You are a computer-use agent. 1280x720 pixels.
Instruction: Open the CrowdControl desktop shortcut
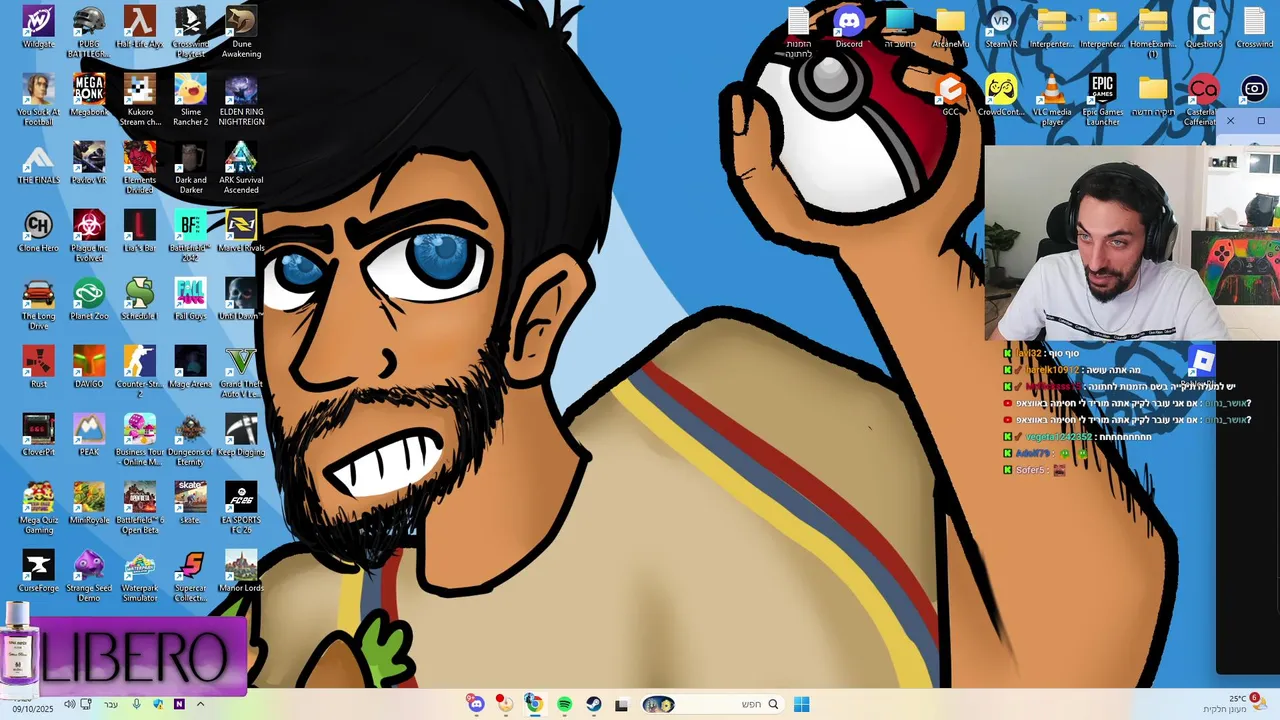[x=1001, y=96]
